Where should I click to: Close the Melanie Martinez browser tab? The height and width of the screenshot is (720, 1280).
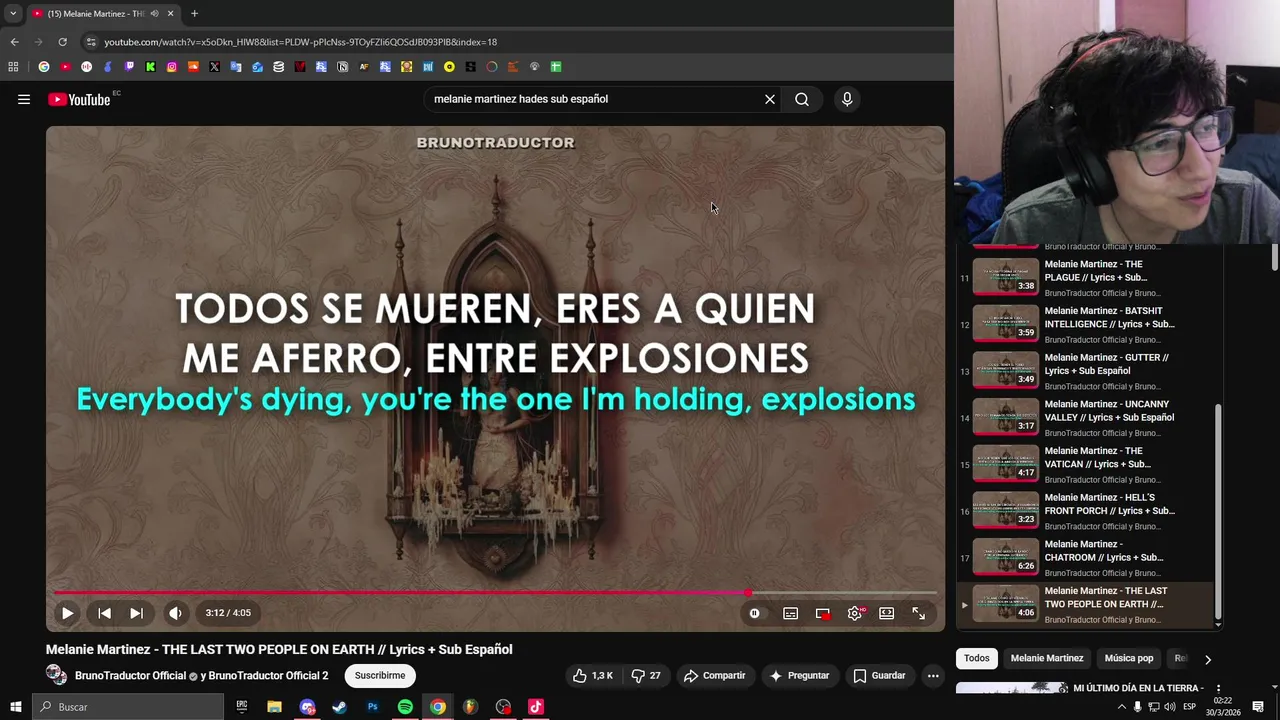[170, 14]
